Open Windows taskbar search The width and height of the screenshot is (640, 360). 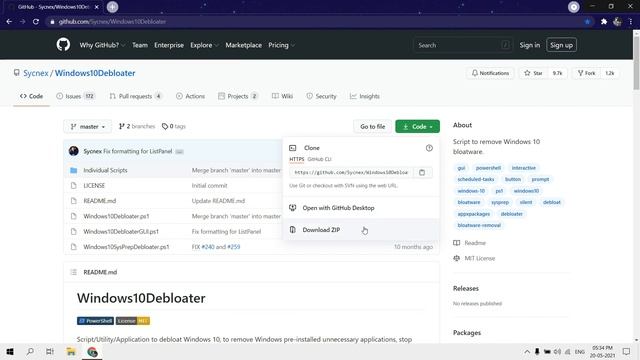(30, 351)
